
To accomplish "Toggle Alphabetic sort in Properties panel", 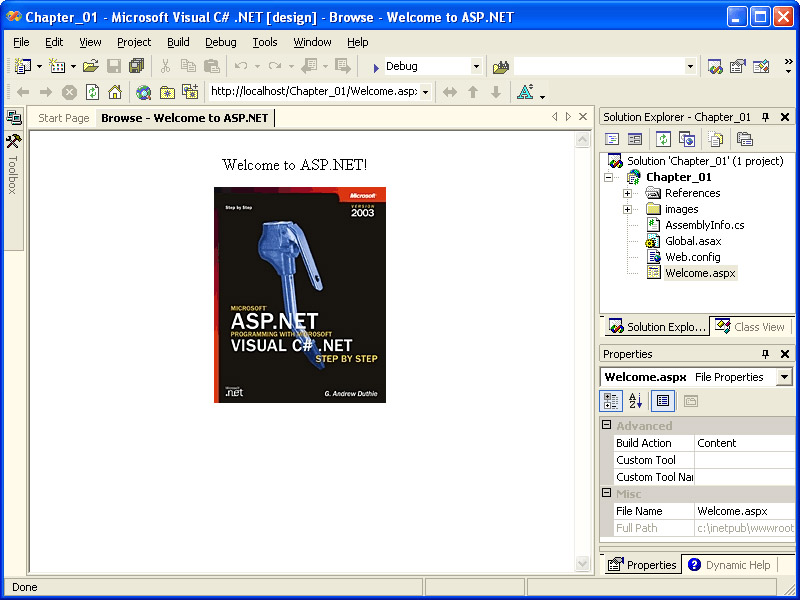I will point(636,401).
